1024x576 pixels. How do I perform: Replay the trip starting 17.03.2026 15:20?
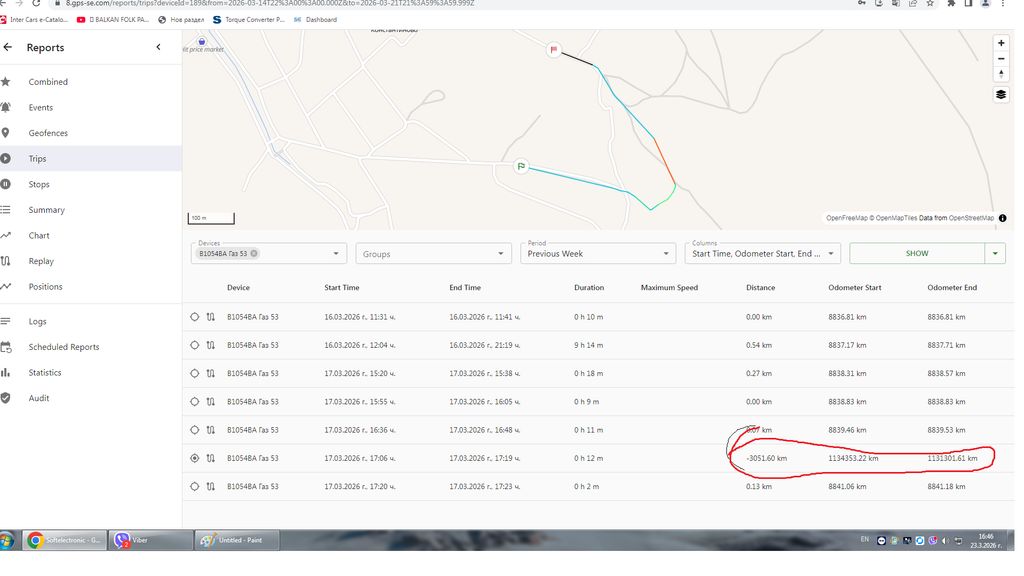pyautogui.click(x=210, y=374)
